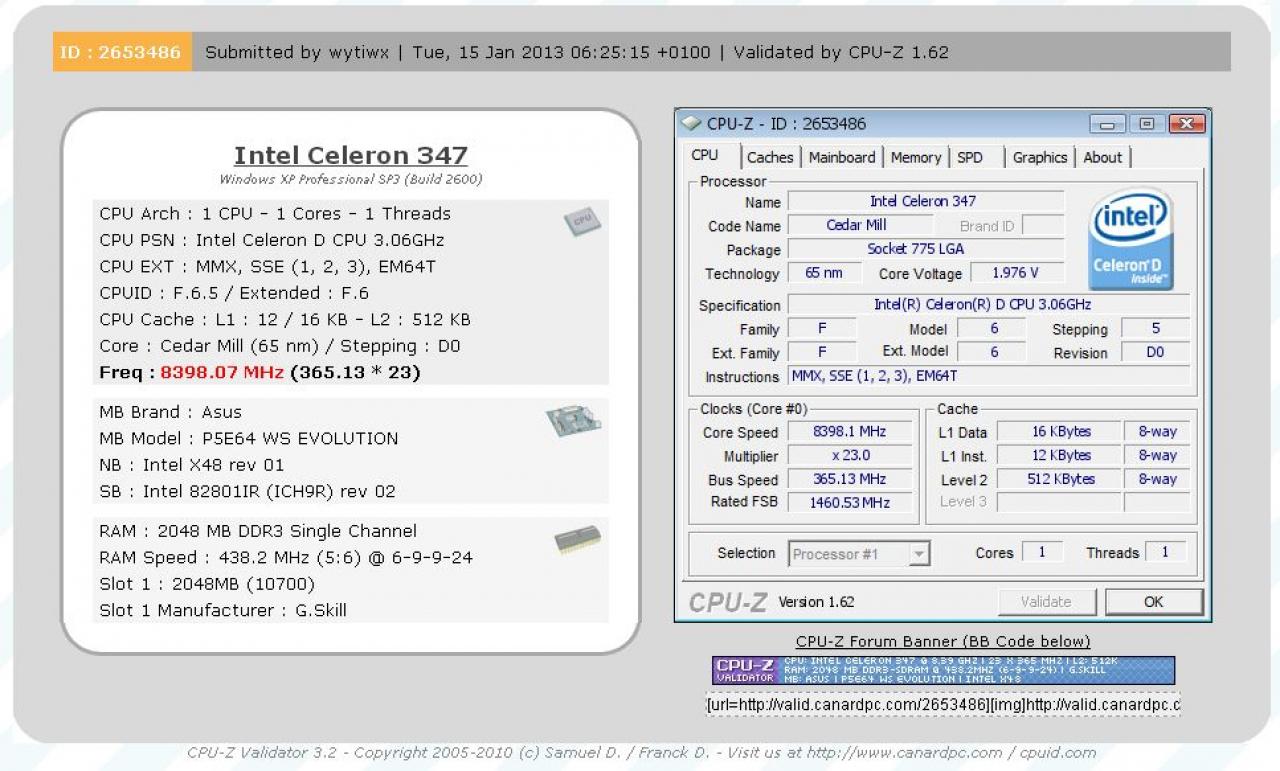Click the CPU-Z Version 1.62 label
Image resolution: width=1280 pixels, height=771 pixels.
tap(816, 602)
